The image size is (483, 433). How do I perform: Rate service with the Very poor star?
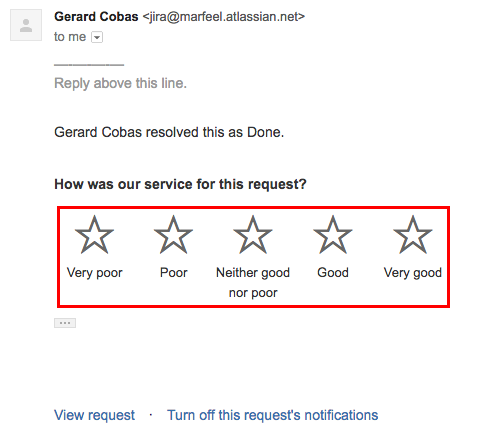click(x=94, y=235)
